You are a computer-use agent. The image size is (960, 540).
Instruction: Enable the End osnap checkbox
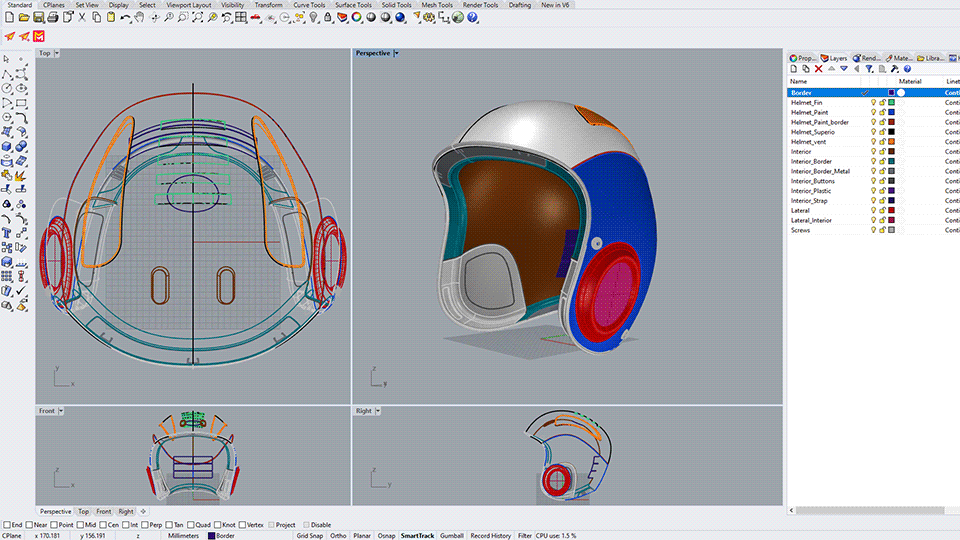(x=7, y=524)
